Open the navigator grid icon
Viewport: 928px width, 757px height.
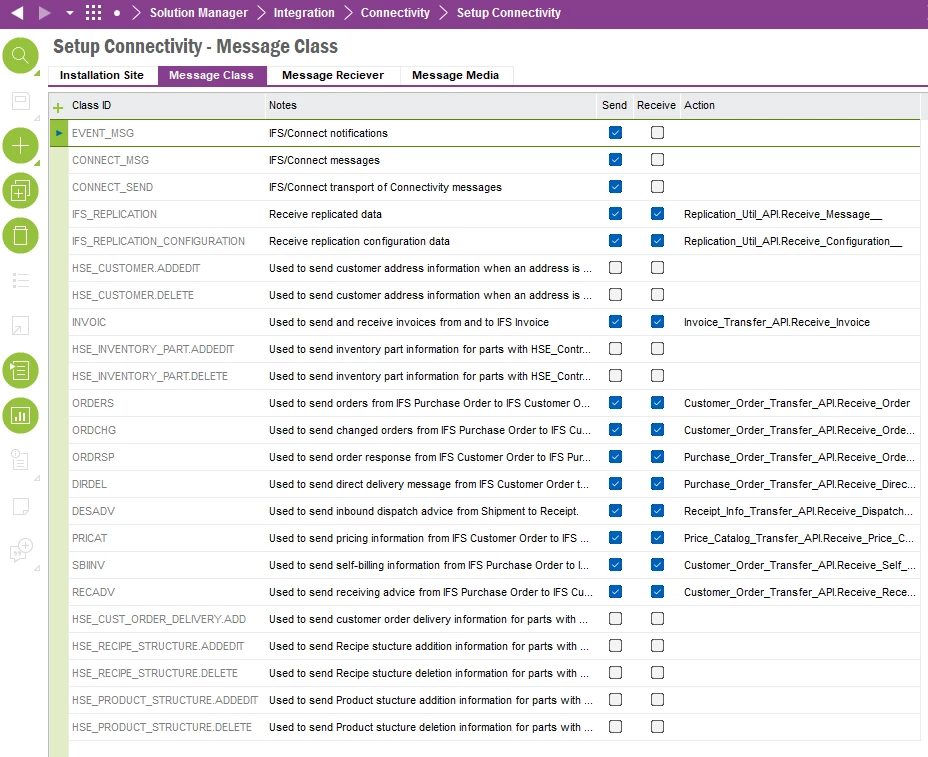tap(93, 13)
